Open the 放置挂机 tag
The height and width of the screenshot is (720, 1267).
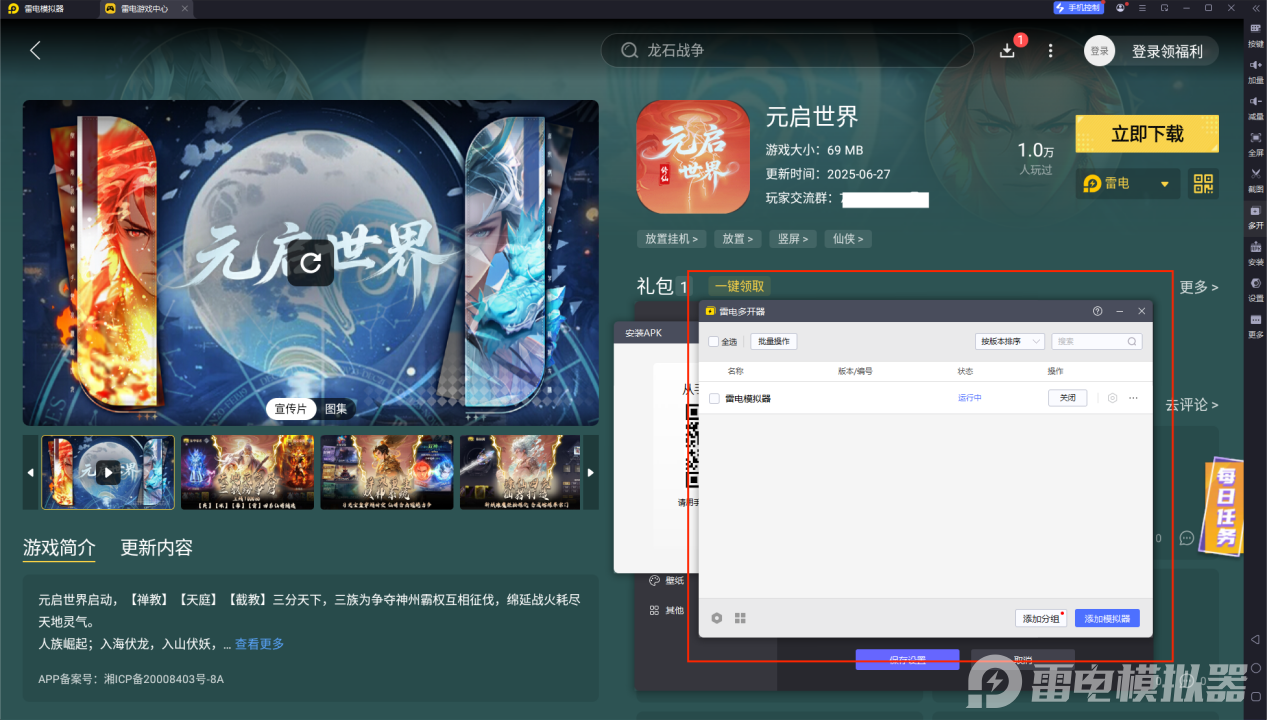(671, 239)
